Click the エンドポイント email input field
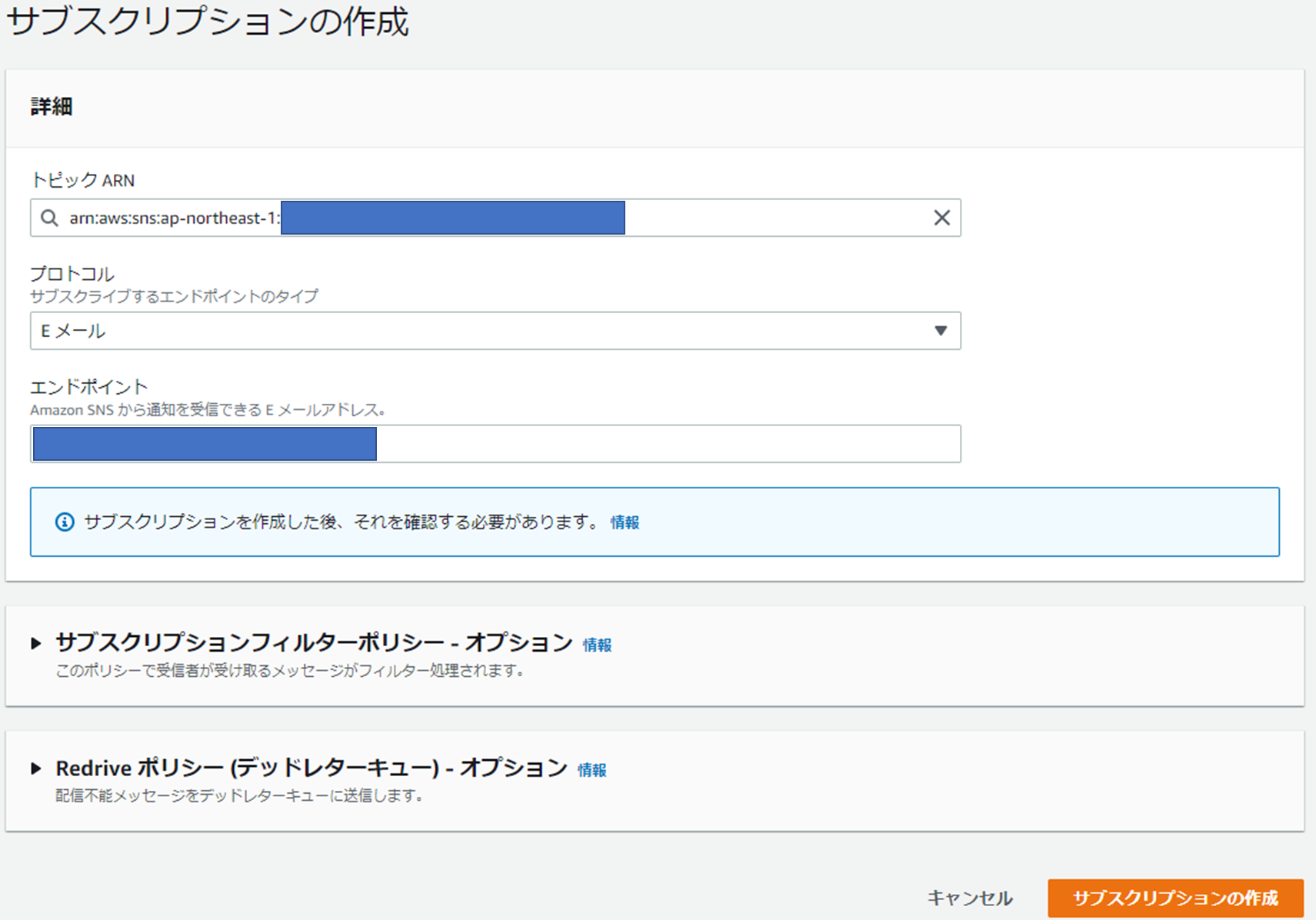Image resolution: width=1316 pixels, height=920 pixels. point(495,444)
